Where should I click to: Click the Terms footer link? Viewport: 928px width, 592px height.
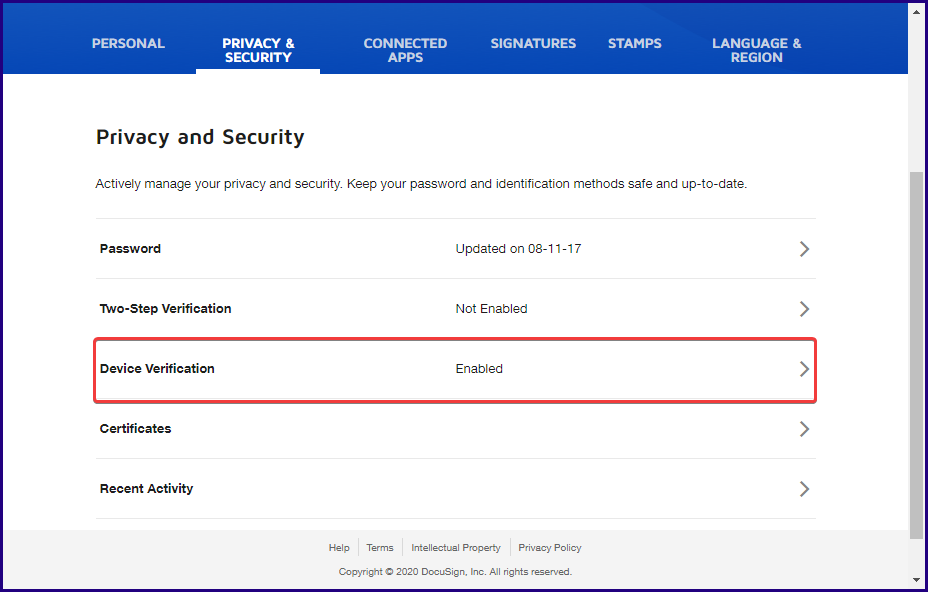pyautogui.click(x=379, y=547)
